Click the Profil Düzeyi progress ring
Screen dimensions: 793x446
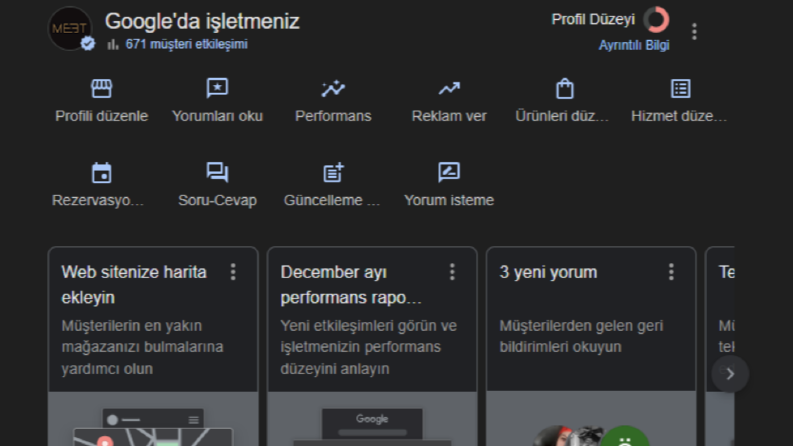click(656, 20)
